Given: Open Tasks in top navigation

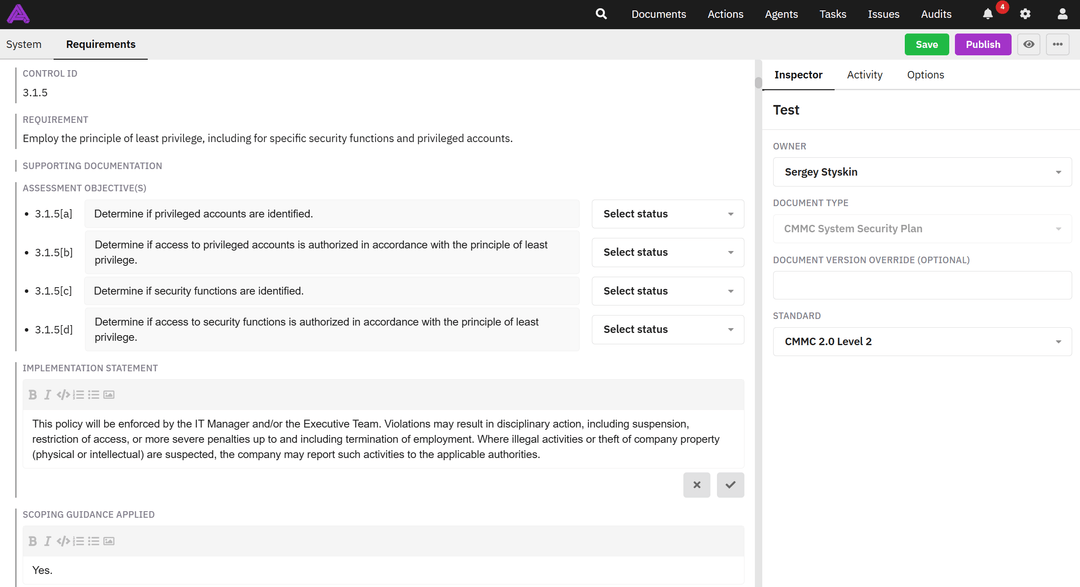Looking at the screenshot, I should [x=833, y=14].
